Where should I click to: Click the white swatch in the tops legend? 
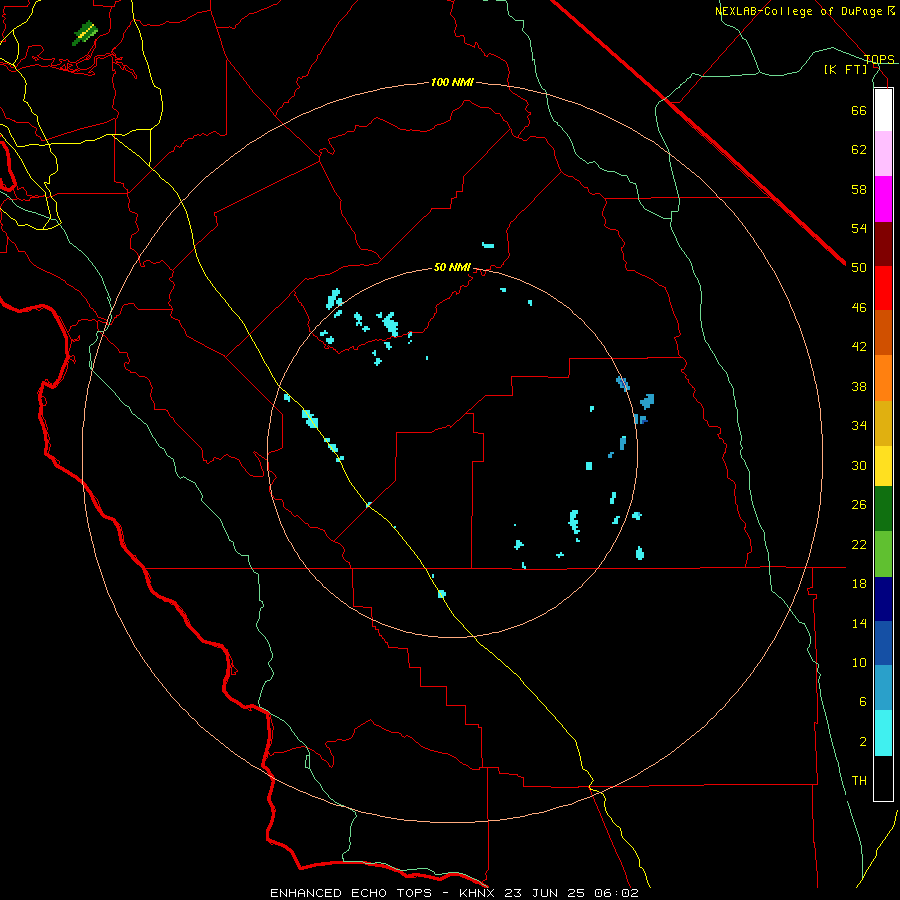click(x=883, y=110)
